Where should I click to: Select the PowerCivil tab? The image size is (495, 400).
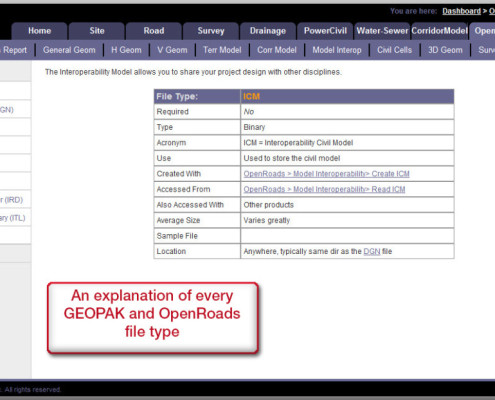325,31
